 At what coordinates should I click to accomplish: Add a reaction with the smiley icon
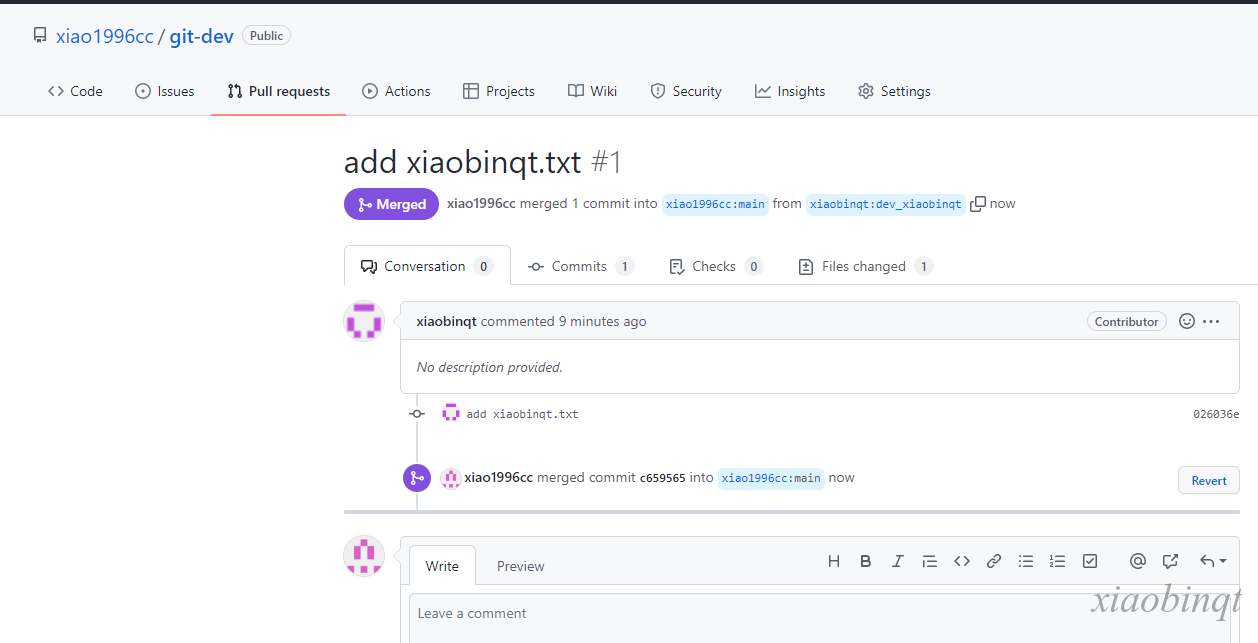point(1187,322)
